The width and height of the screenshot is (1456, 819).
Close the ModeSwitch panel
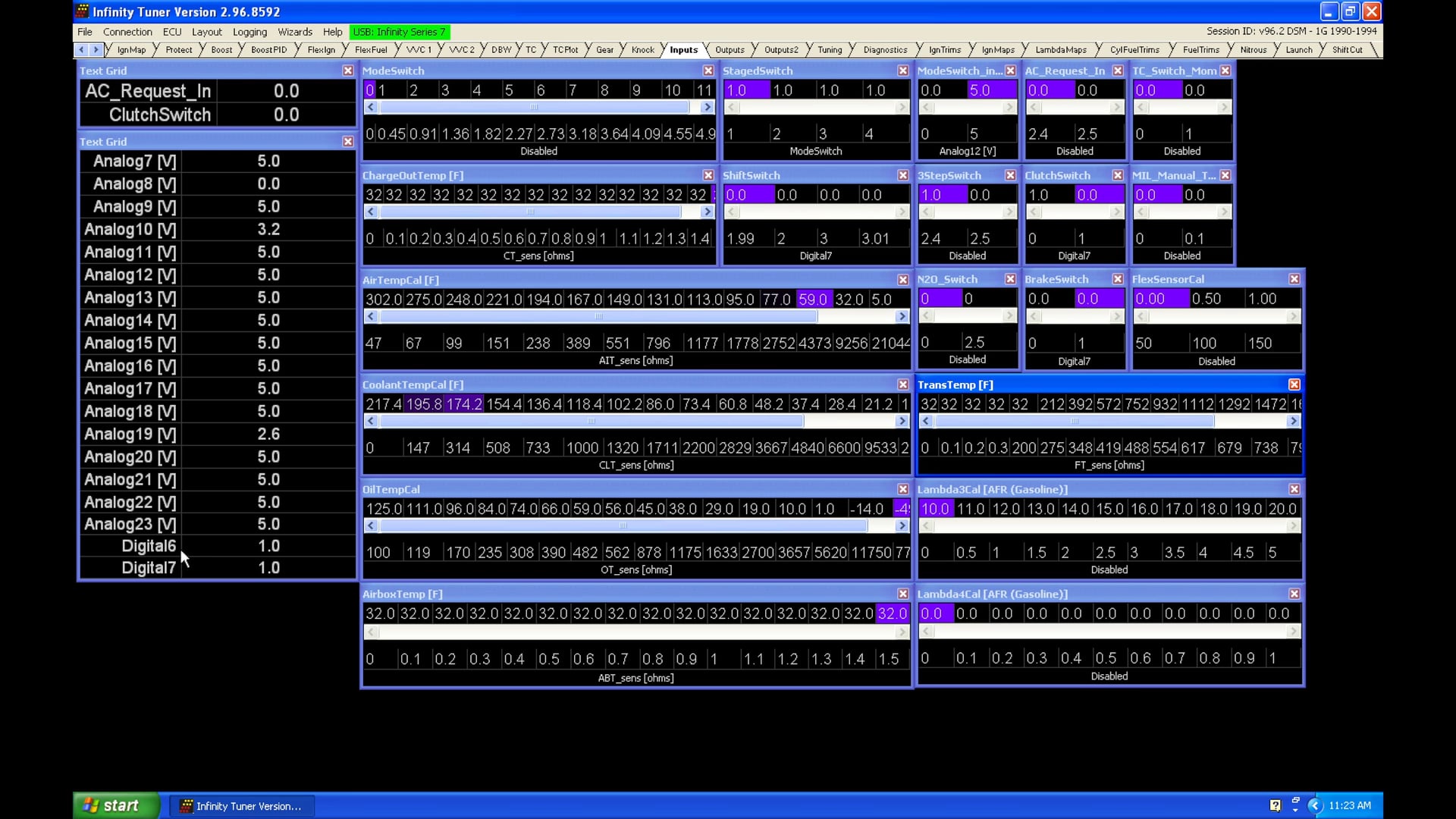click(x=708, y=71)
